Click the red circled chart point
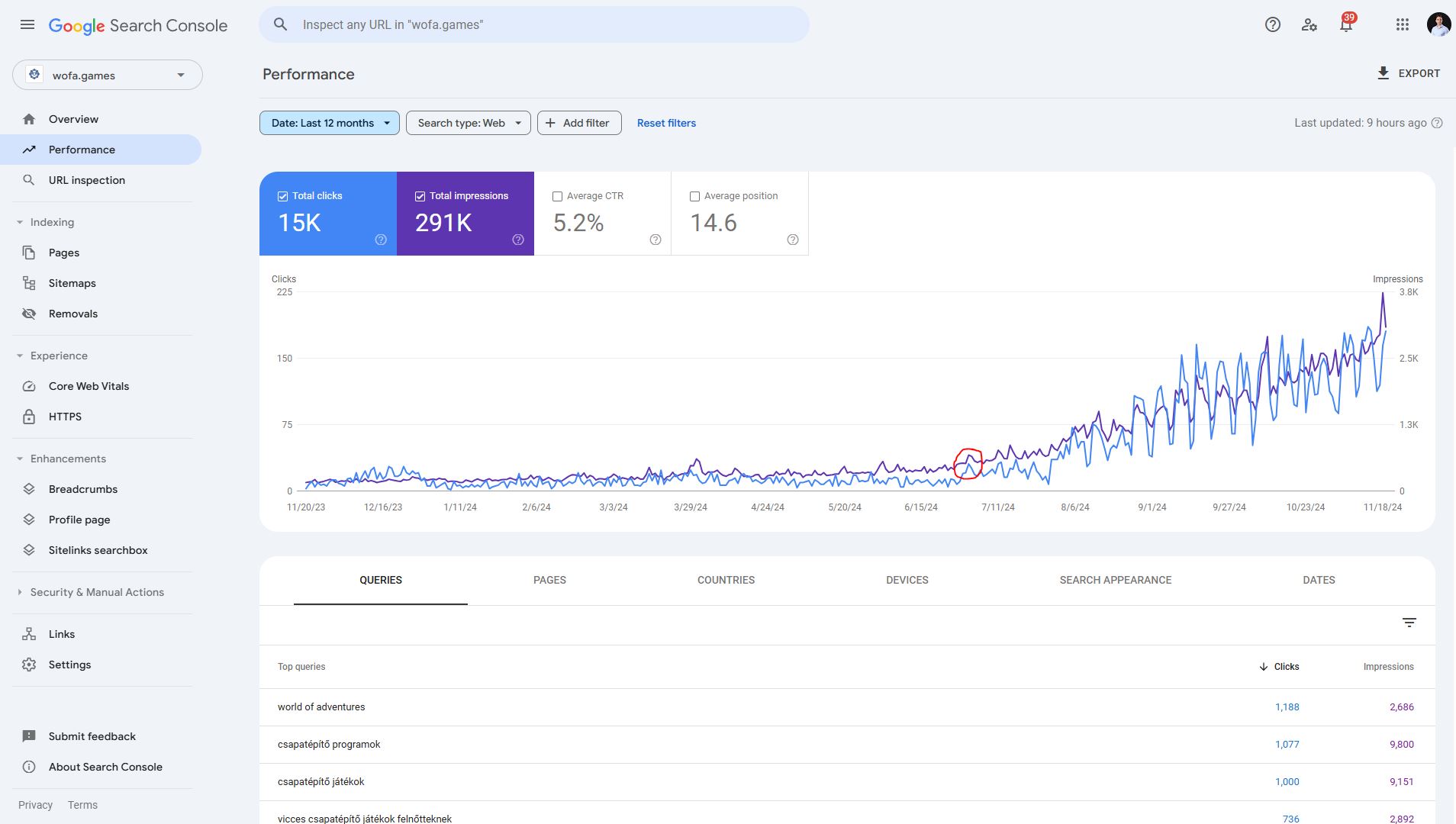The height and width of the screenshot is (824, 1456). 968,464
